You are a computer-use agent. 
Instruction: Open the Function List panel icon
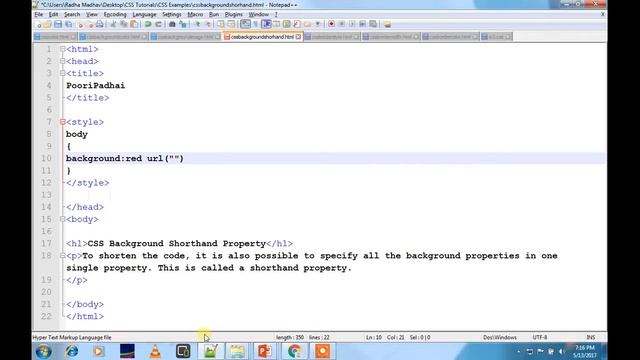297,24
